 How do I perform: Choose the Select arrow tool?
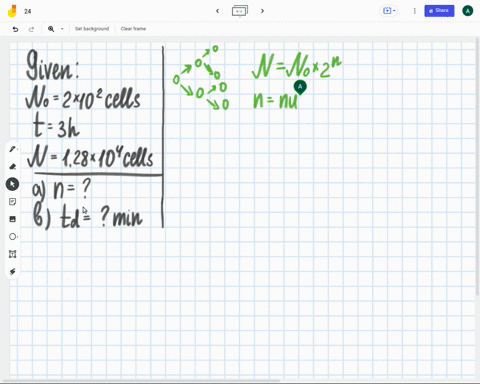[x=13, y=184]
